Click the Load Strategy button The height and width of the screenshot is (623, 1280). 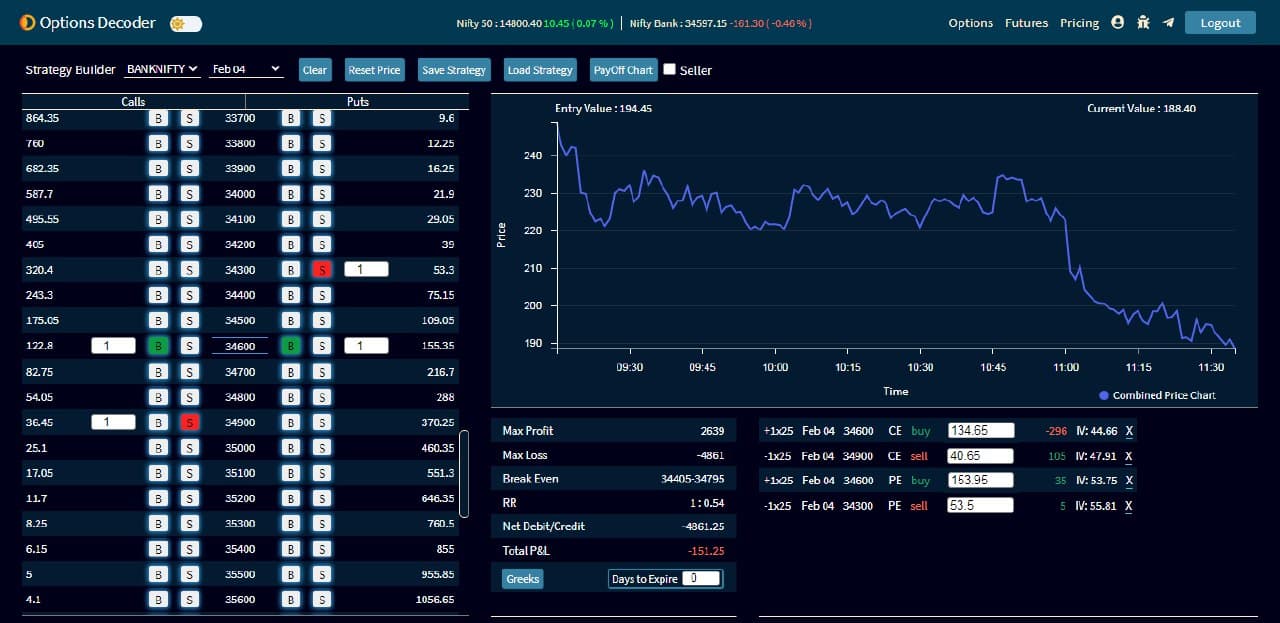click(540, 69)
